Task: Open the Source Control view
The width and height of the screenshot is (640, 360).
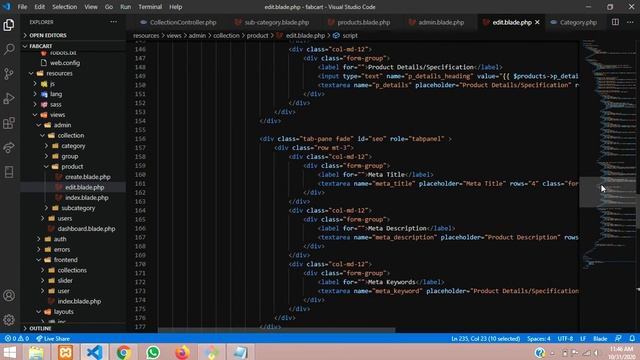Action: 9,74
